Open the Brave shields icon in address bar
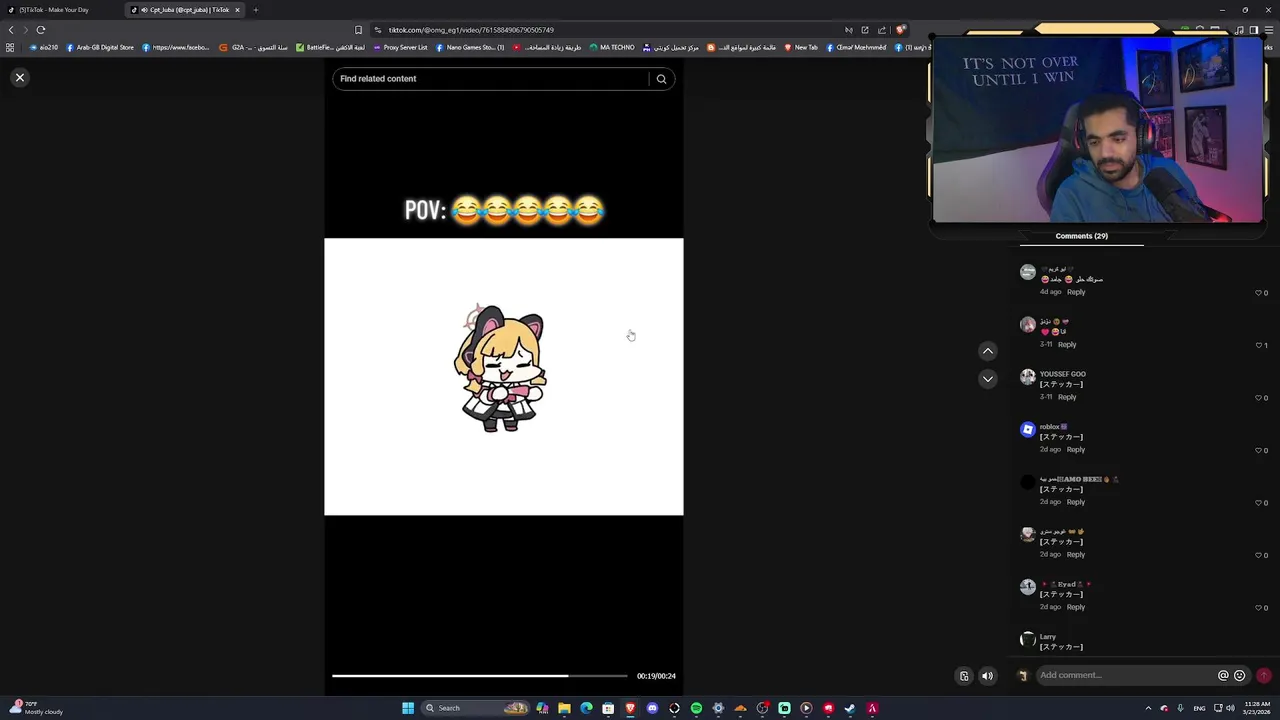The width and height of the screenshot is (1280, 720). tap(900, 30)
